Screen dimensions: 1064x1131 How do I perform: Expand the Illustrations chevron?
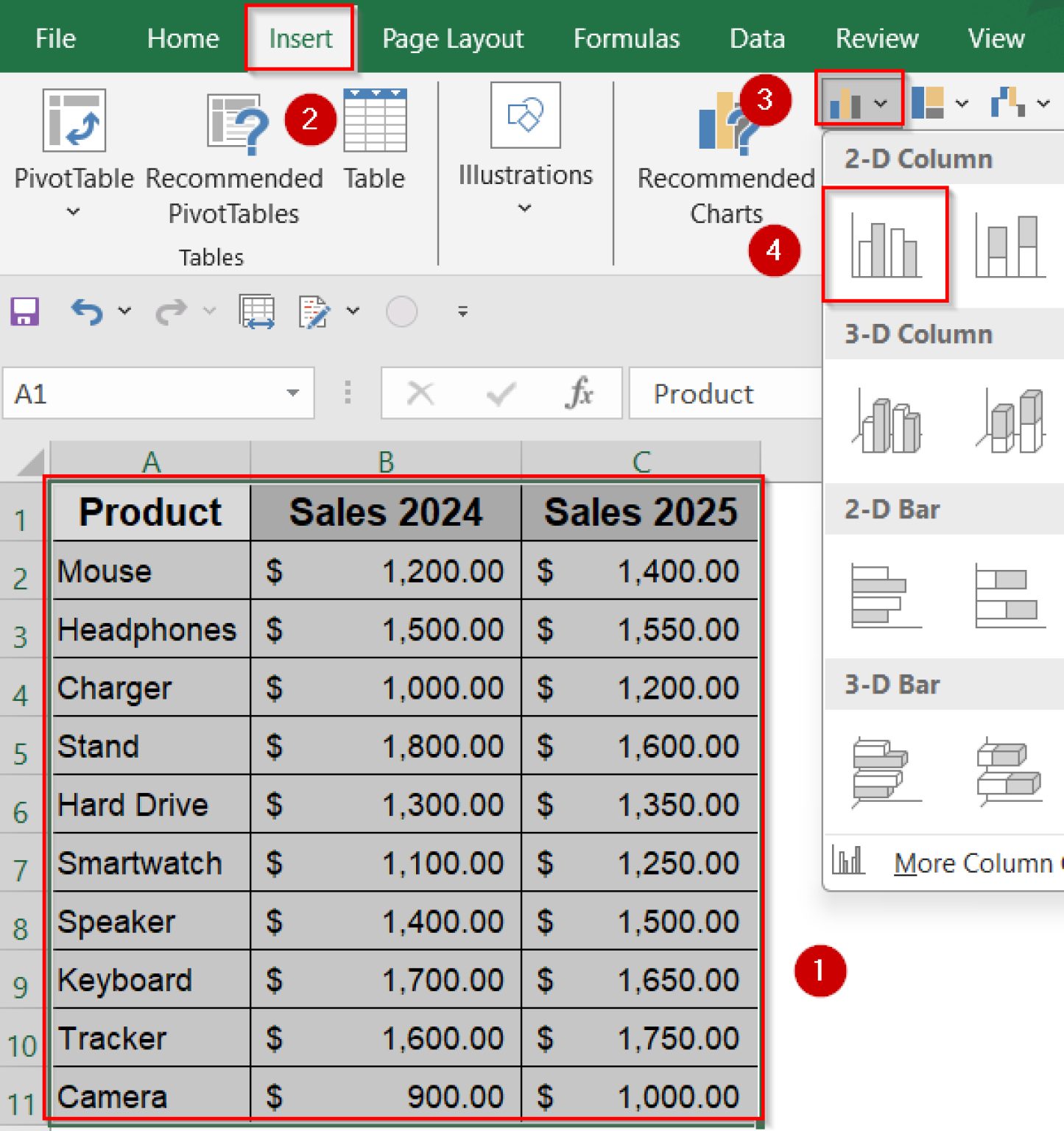(x=524, y=209)
